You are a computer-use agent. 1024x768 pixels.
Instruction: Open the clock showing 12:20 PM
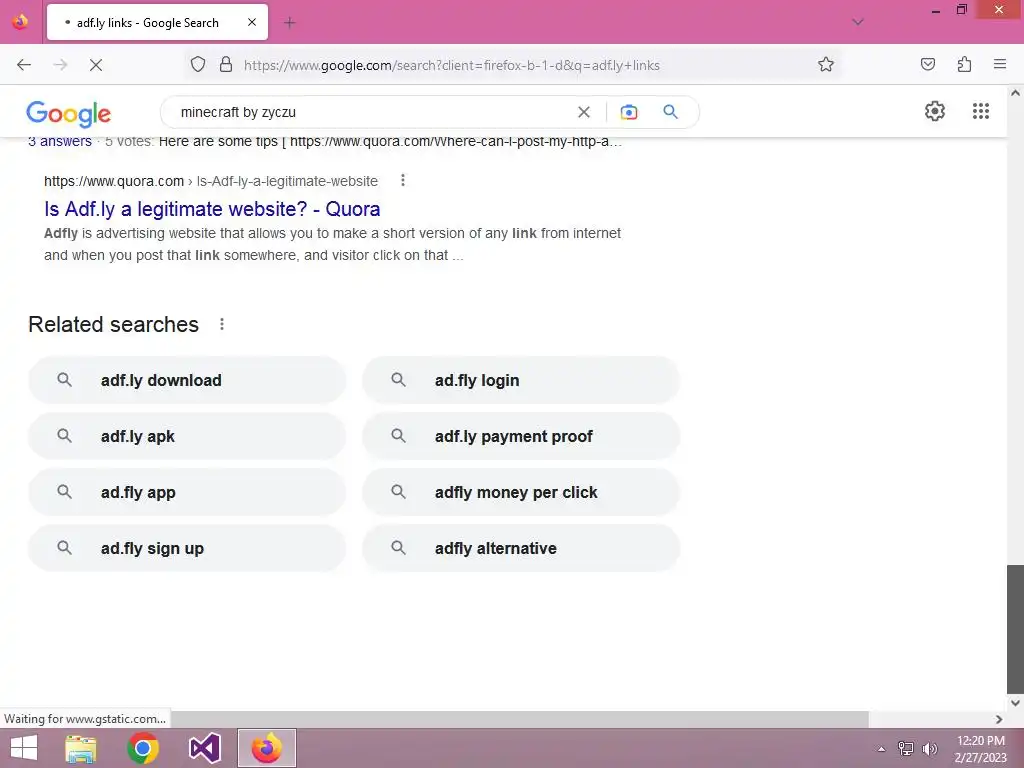(980, 749)
